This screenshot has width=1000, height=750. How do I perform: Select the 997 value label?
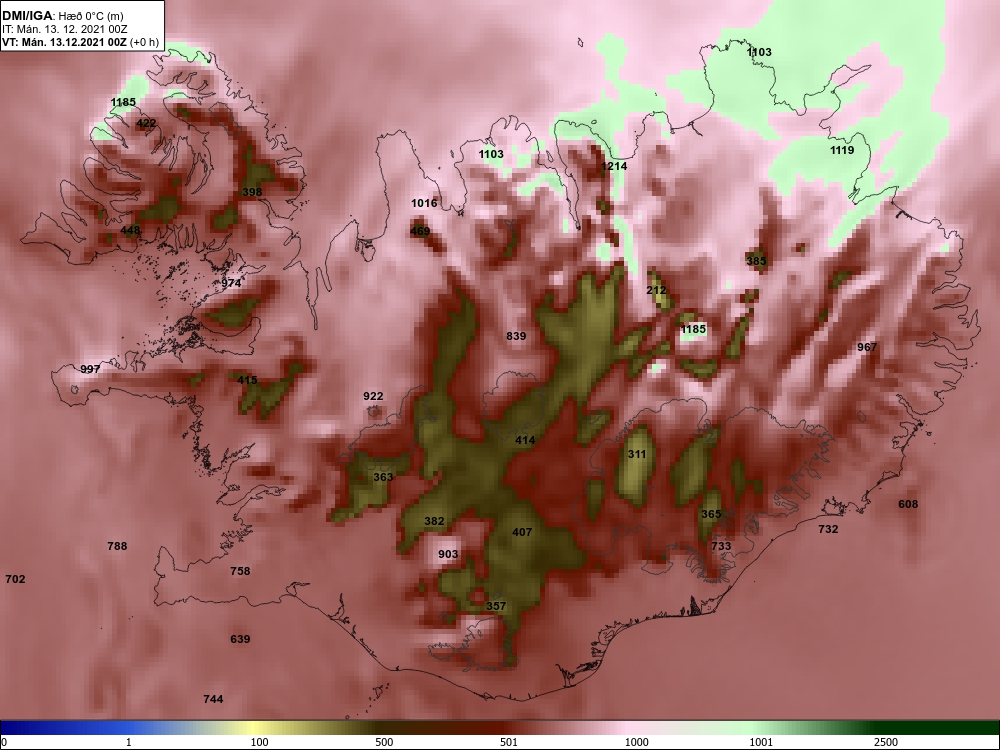[x=91, y=369]
